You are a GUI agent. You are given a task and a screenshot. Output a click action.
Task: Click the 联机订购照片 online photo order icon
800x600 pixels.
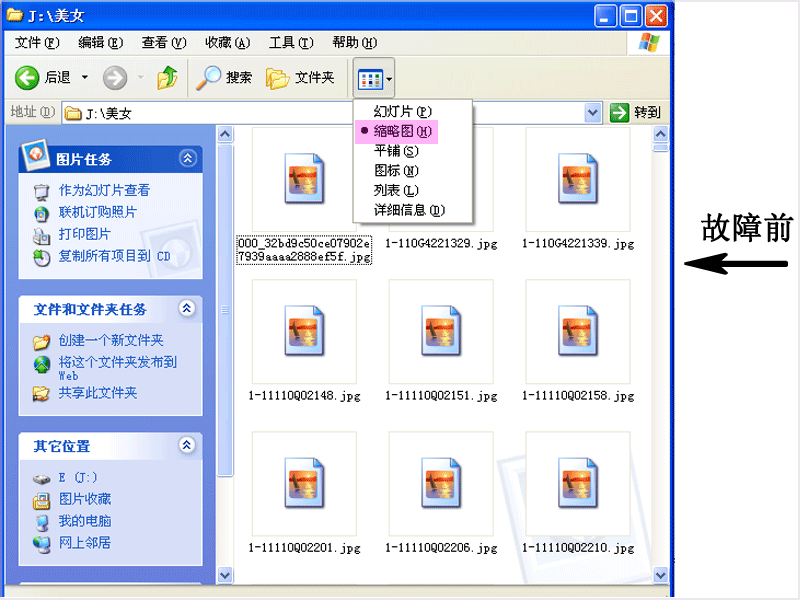pos(43,214)
